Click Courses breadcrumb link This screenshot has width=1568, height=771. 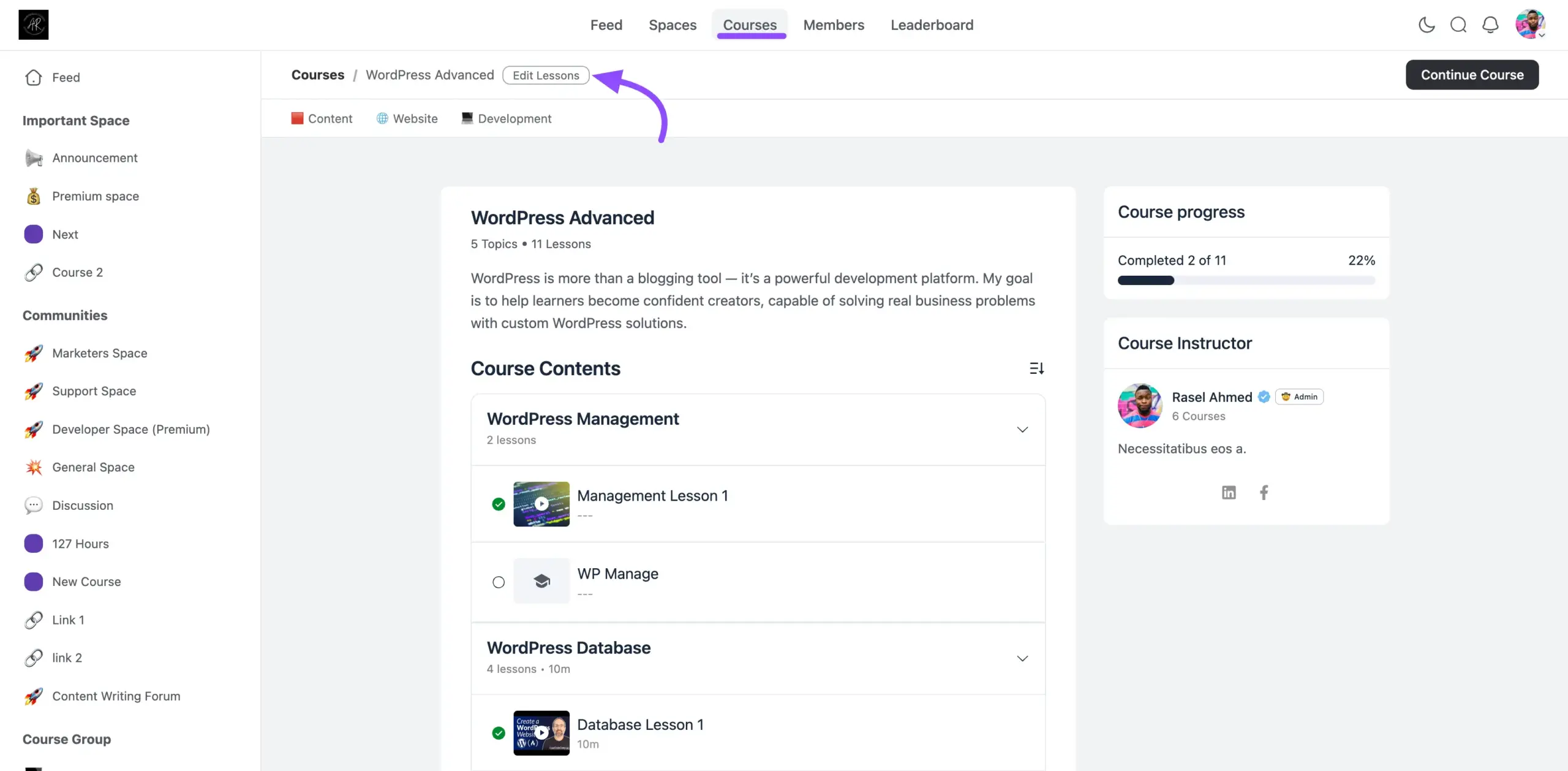tap(318, 75)
